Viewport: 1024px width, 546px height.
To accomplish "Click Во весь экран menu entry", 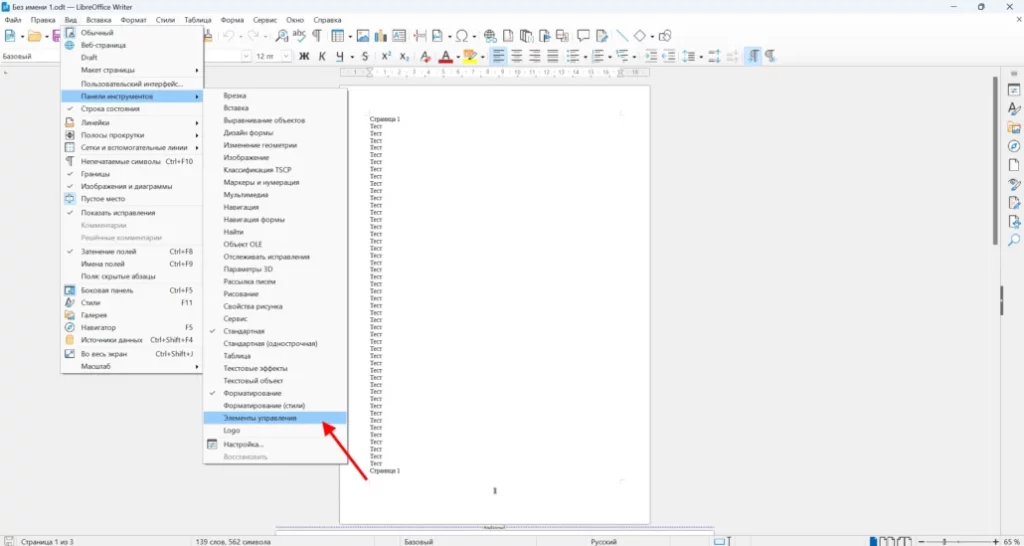I will point(132,353).
